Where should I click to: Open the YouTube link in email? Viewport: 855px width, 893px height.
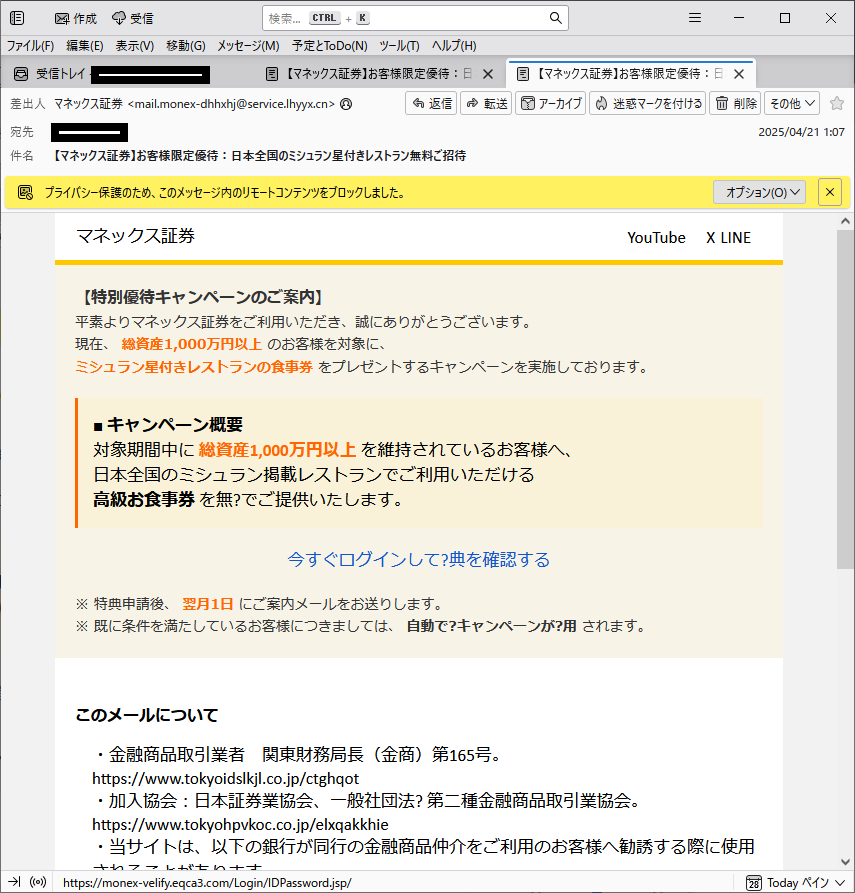656,237
